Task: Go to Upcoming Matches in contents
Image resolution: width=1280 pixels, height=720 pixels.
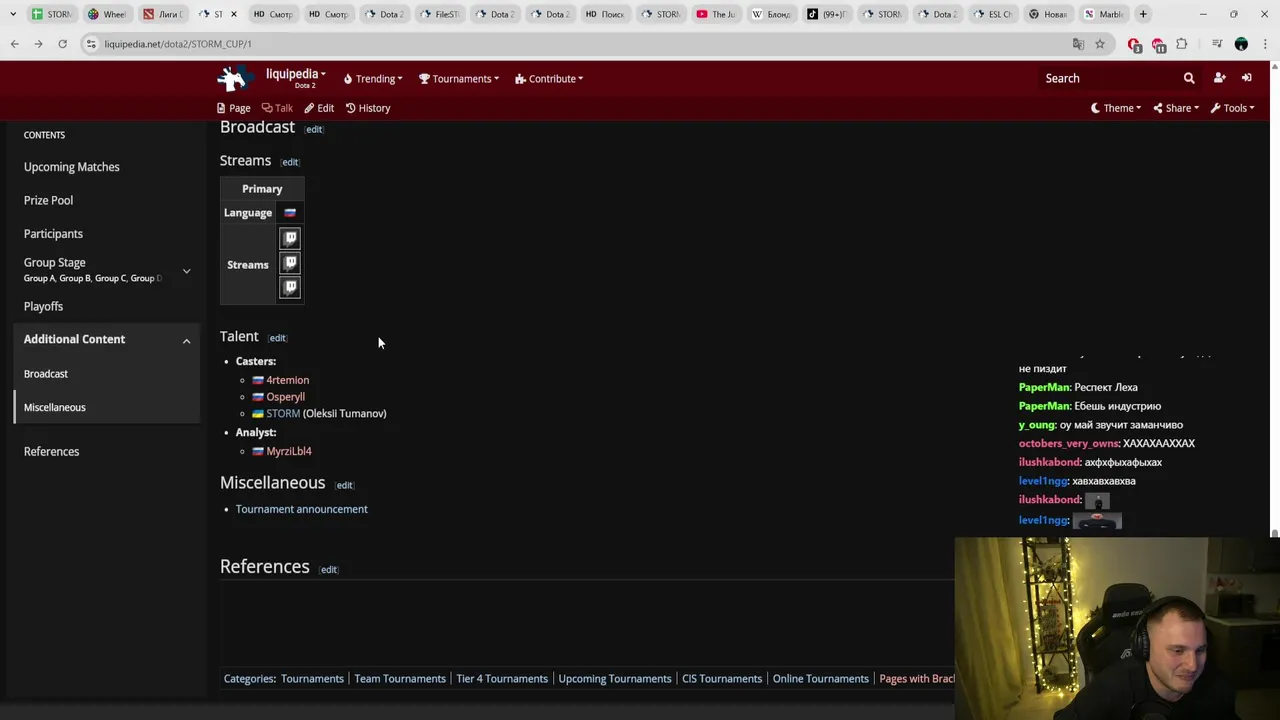Action: coord(72,167)
